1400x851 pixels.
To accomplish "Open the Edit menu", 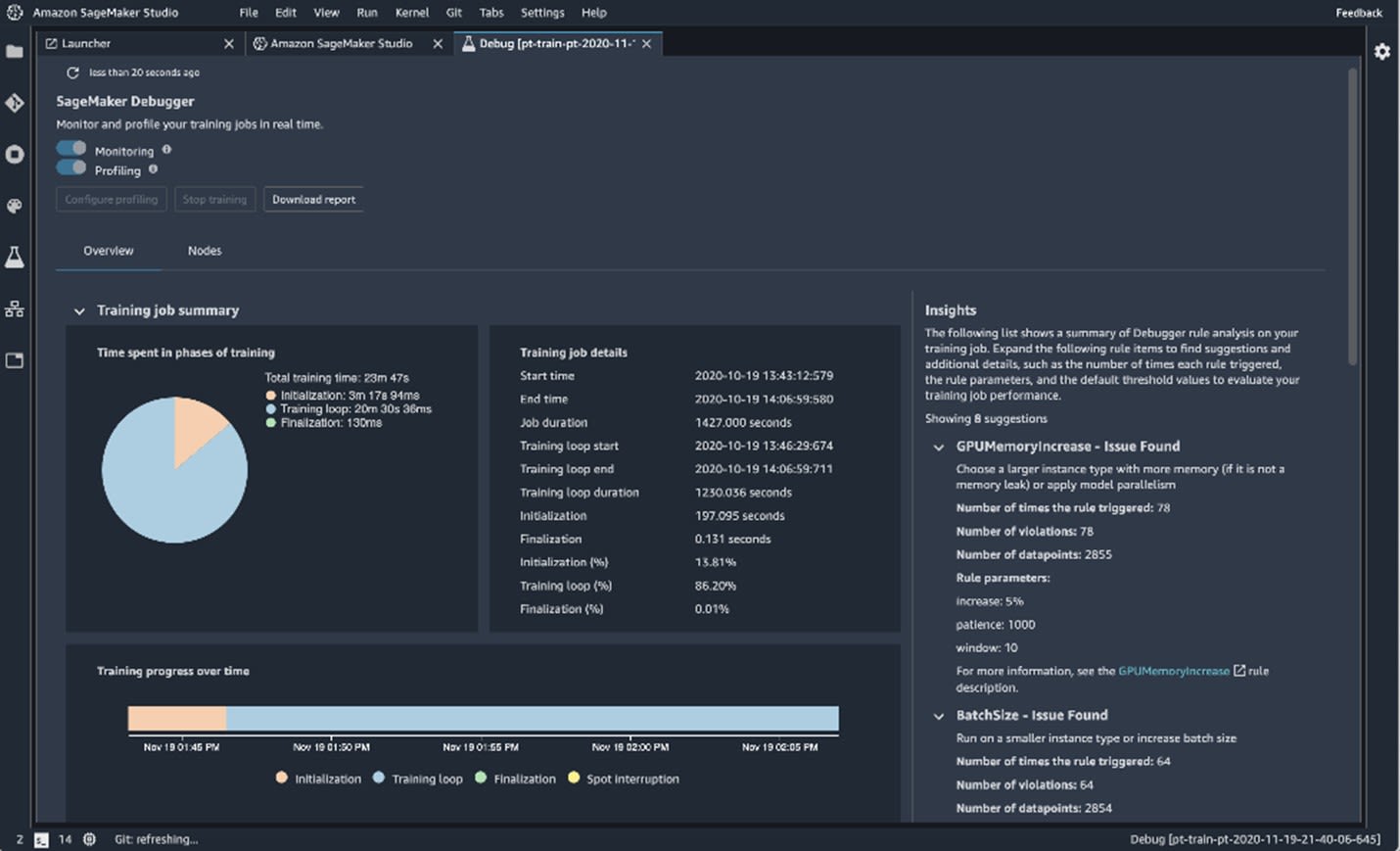I will (286, 13).
